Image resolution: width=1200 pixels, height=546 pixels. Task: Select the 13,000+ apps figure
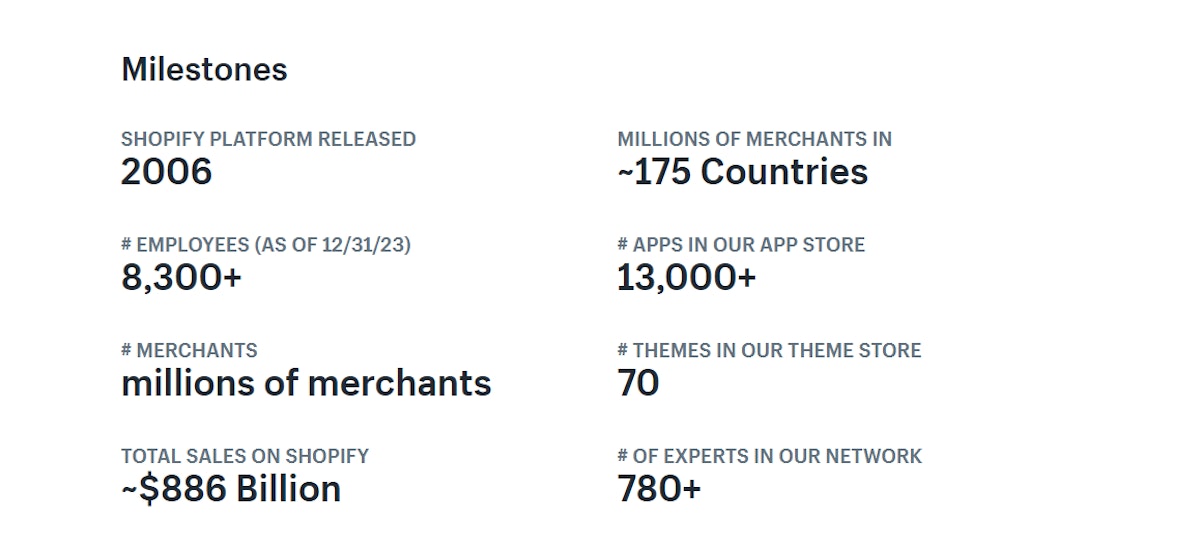[686, 278]
